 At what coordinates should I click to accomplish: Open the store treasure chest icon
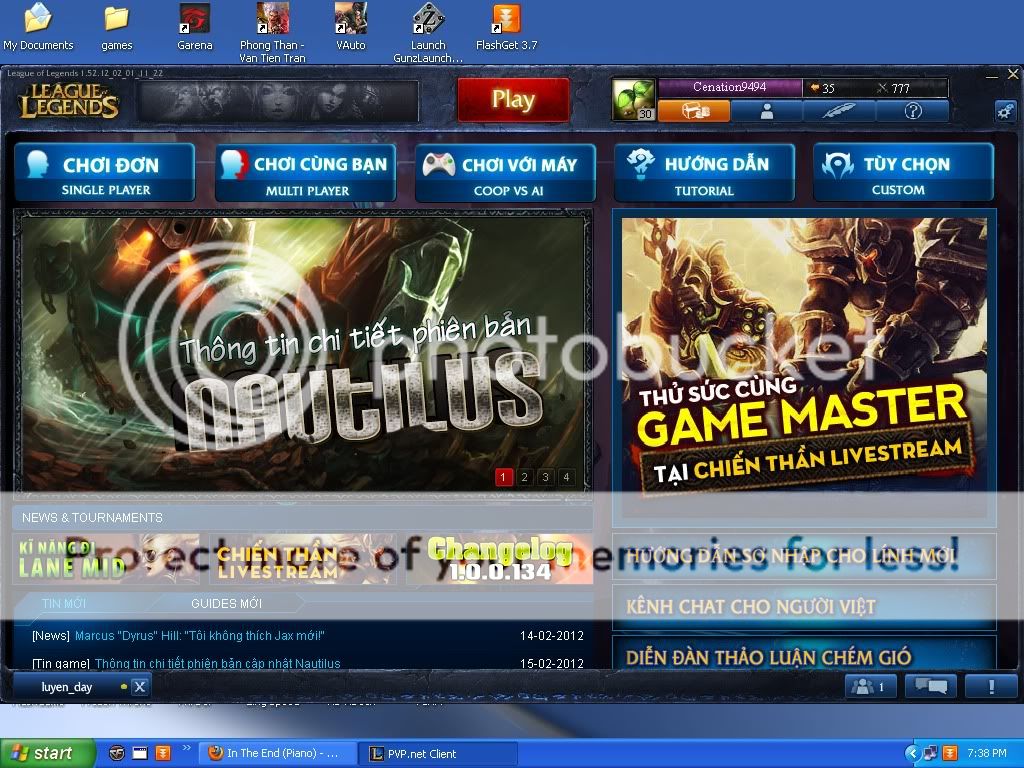point(694,111)
